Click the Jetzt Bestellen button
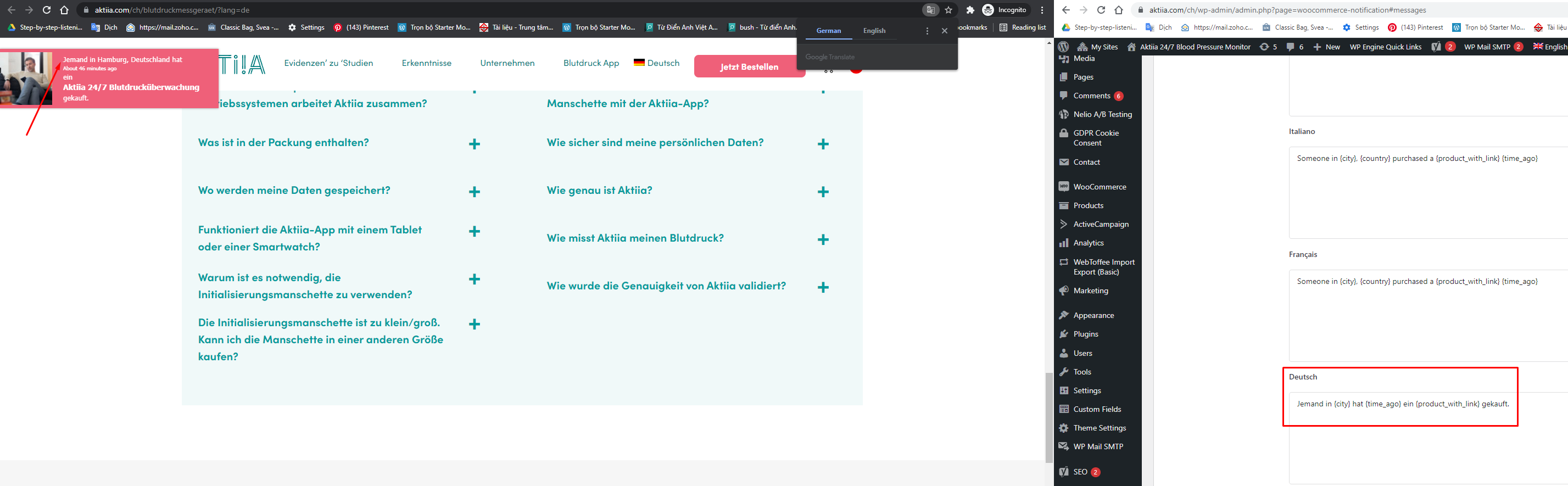This screenshot has width=1568, height=486. click(x=749, y=66)
